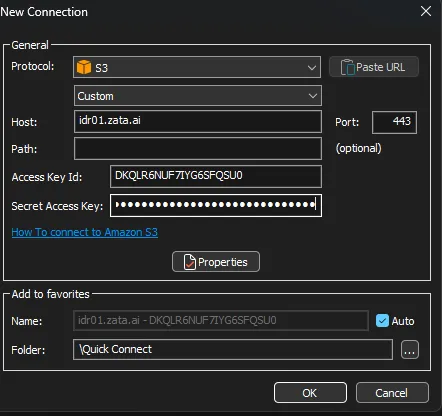Click the Folder field with \Quick Connect

click(x=233, y=349)
